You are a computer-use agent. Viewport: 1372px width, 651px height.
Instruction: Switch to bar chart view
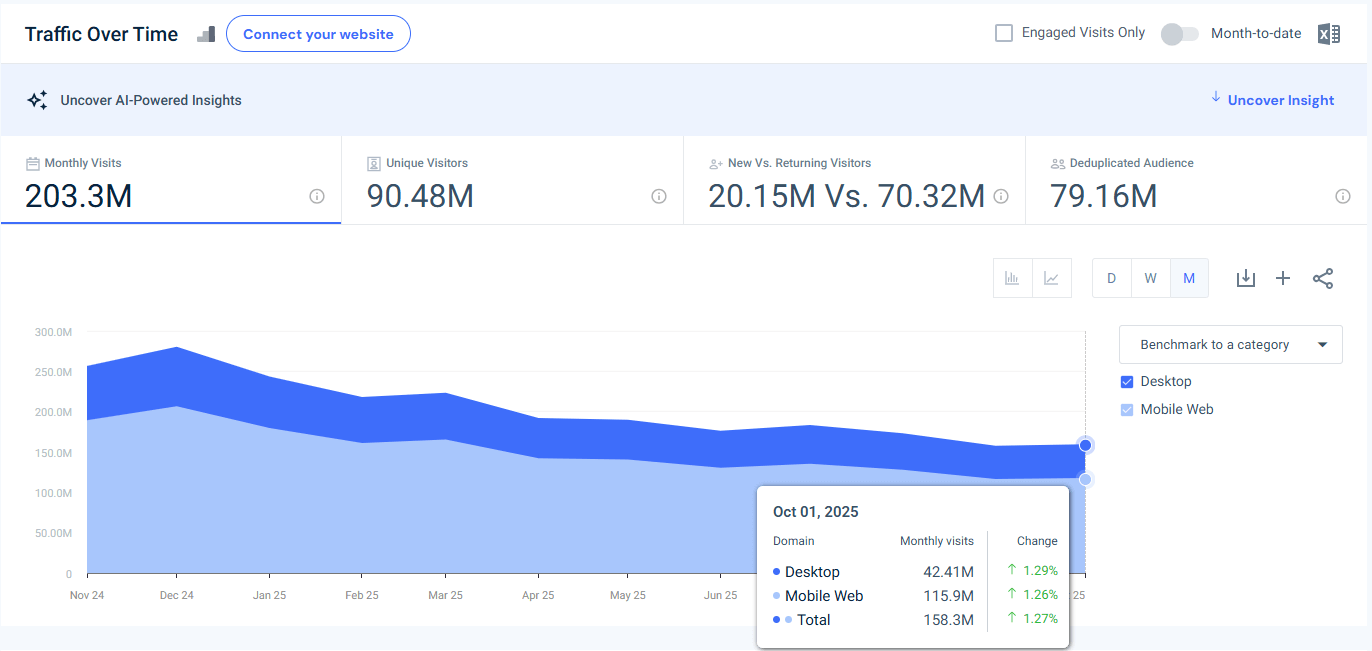1012,278
